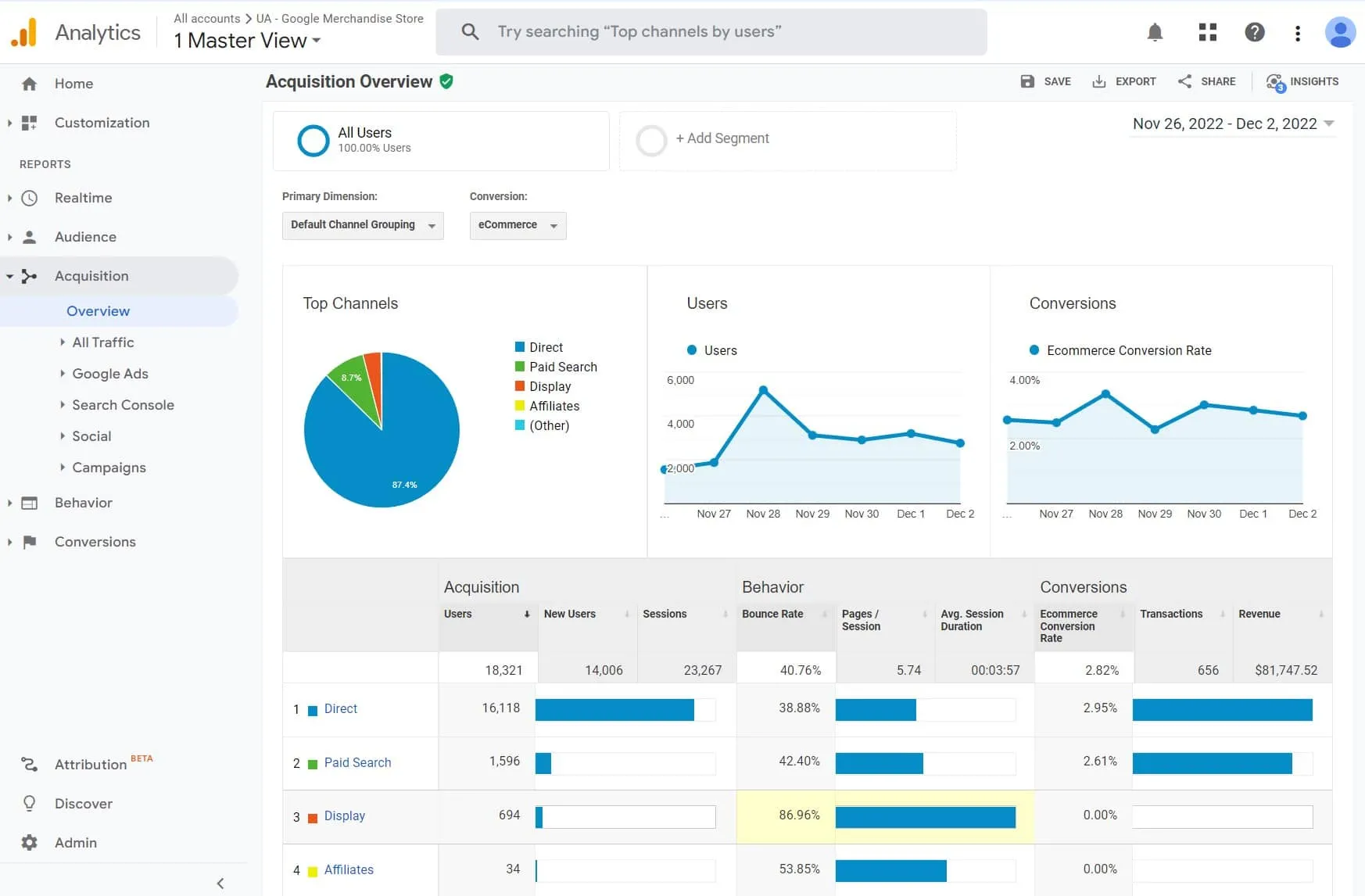Open the INSIGHTS panel

[x=1302, y=81]
